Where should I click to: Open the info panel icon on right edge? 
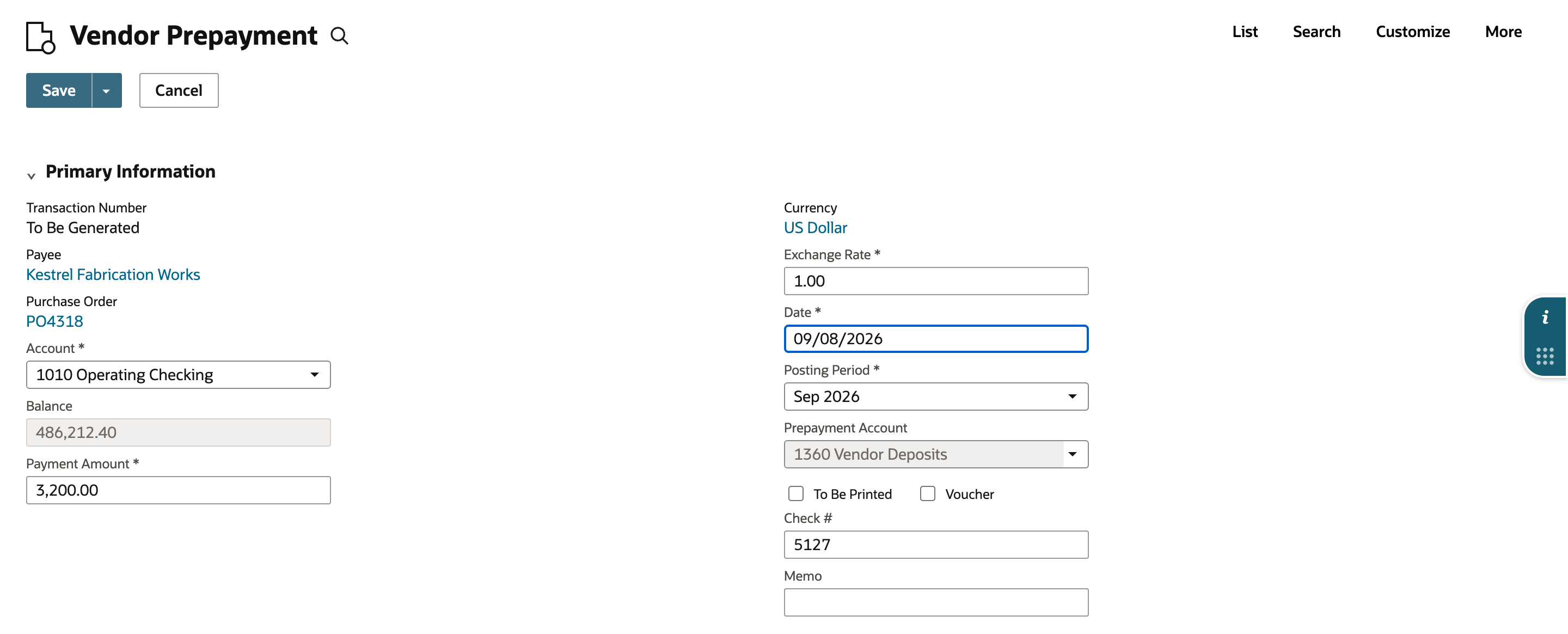pyautogui.click(x=1545, y=318)
